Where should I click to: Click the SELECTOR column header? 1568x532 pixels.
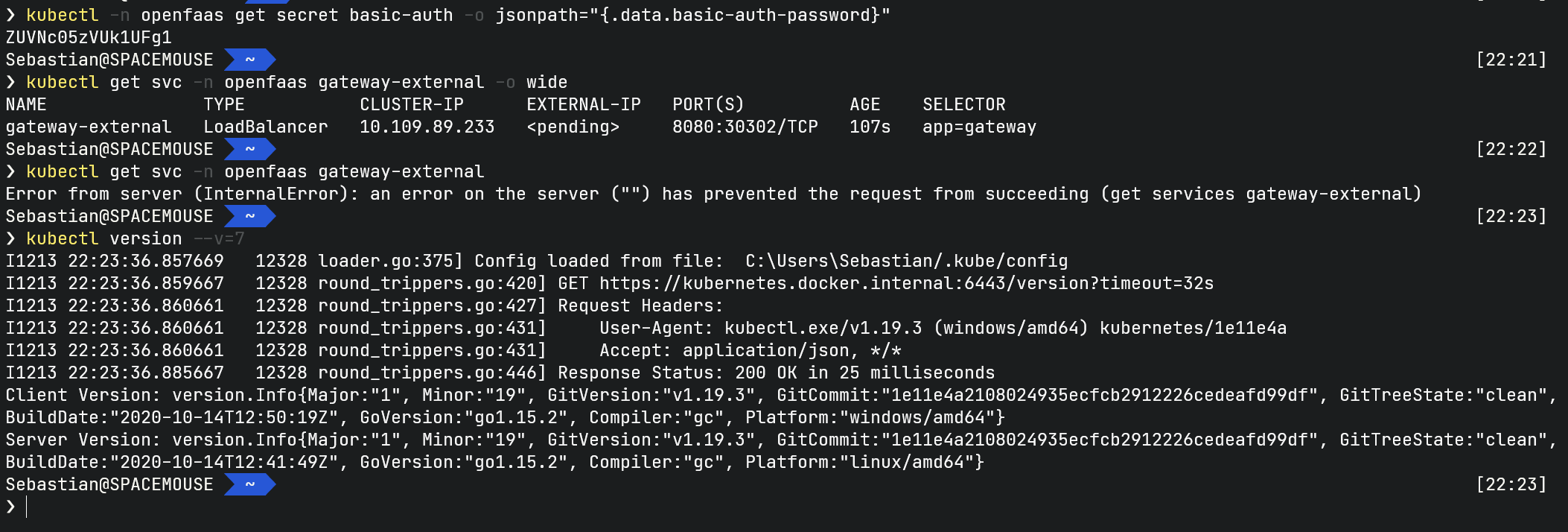964,104
